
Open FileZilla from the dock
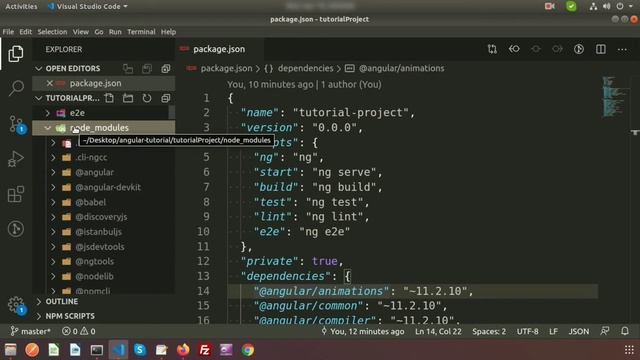tap(204, 350)
